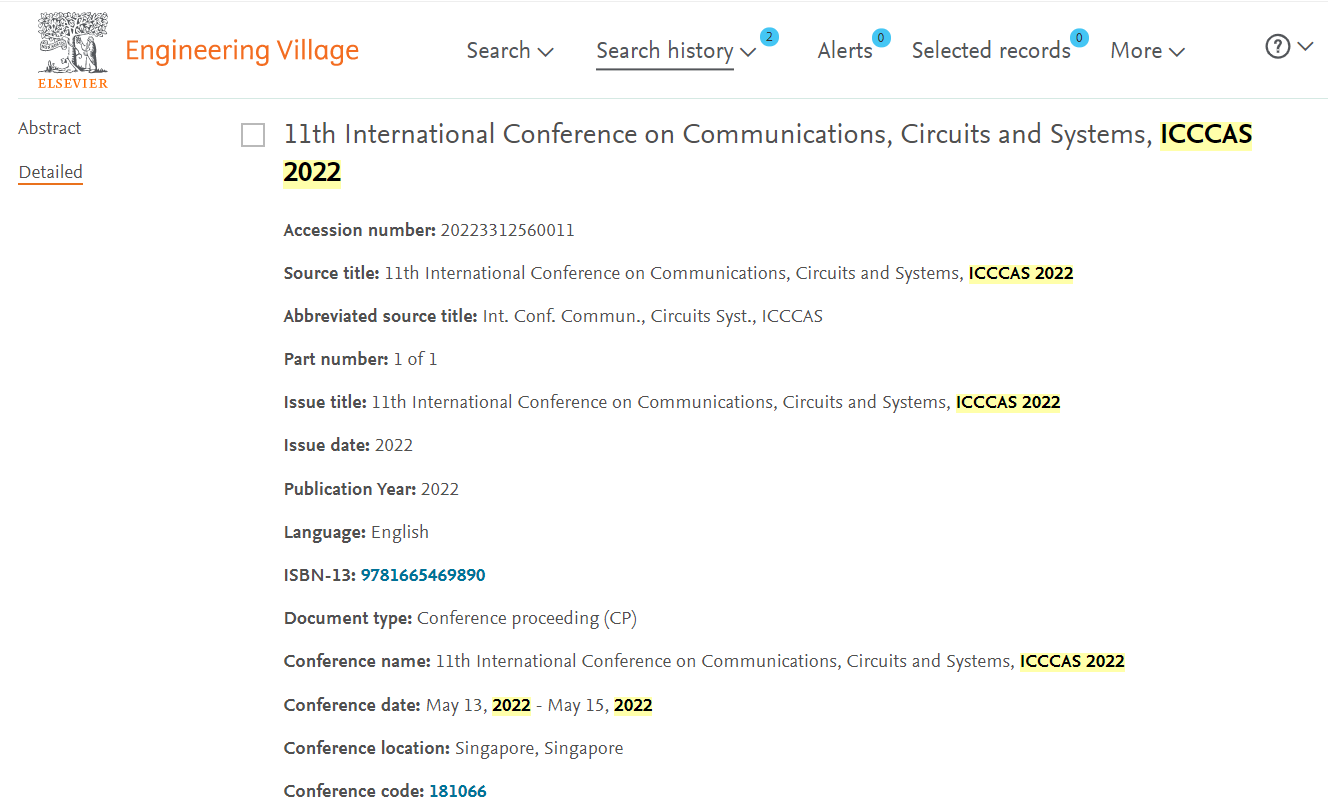The height and width of the screenshot is (805, 1328).
Task: Open conference code link 181066
Action: [x=458, y=791]
